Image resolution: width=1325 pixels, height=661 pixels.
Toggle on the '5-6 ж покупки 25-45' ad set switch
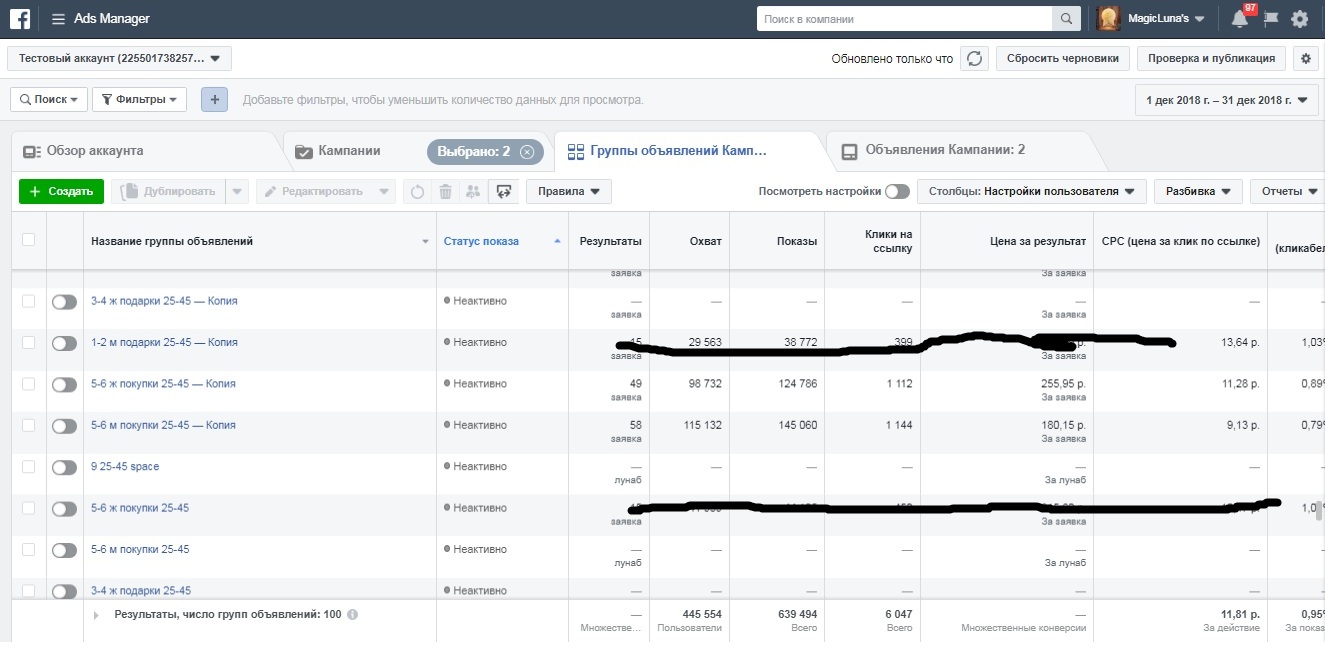pos(64,509)
